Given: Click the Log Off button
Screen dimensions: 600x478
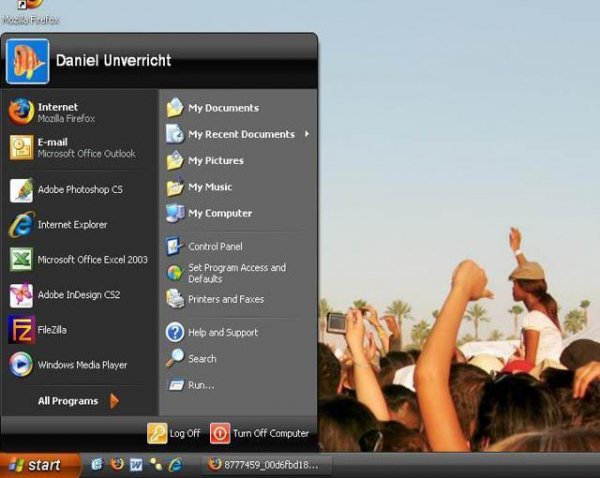Looking at the screenshot, I should [174, 433].
